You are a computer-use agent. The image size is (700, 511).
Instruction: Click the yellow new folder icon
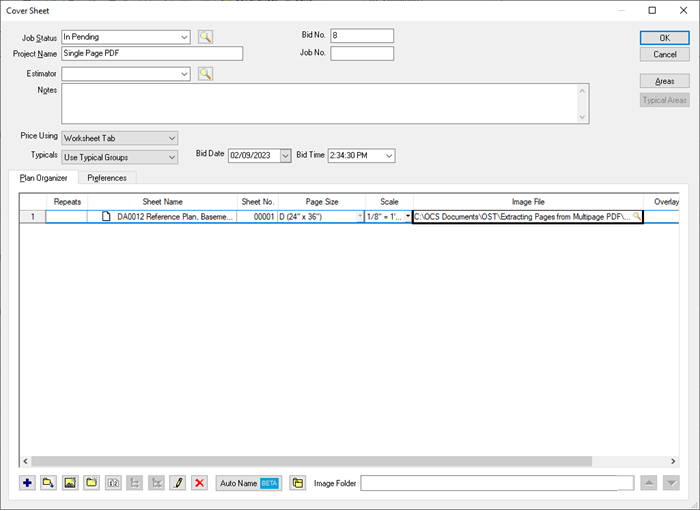click(x=92, y=483)
